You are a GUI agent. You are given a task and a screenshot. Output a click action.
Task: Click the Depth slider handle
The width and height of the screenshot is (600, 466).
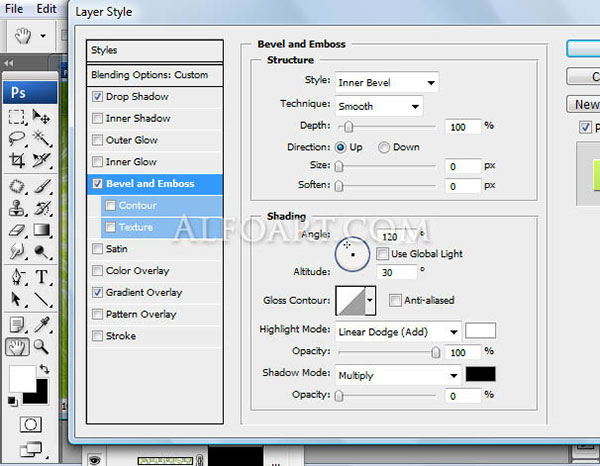(x=348, y=127)
